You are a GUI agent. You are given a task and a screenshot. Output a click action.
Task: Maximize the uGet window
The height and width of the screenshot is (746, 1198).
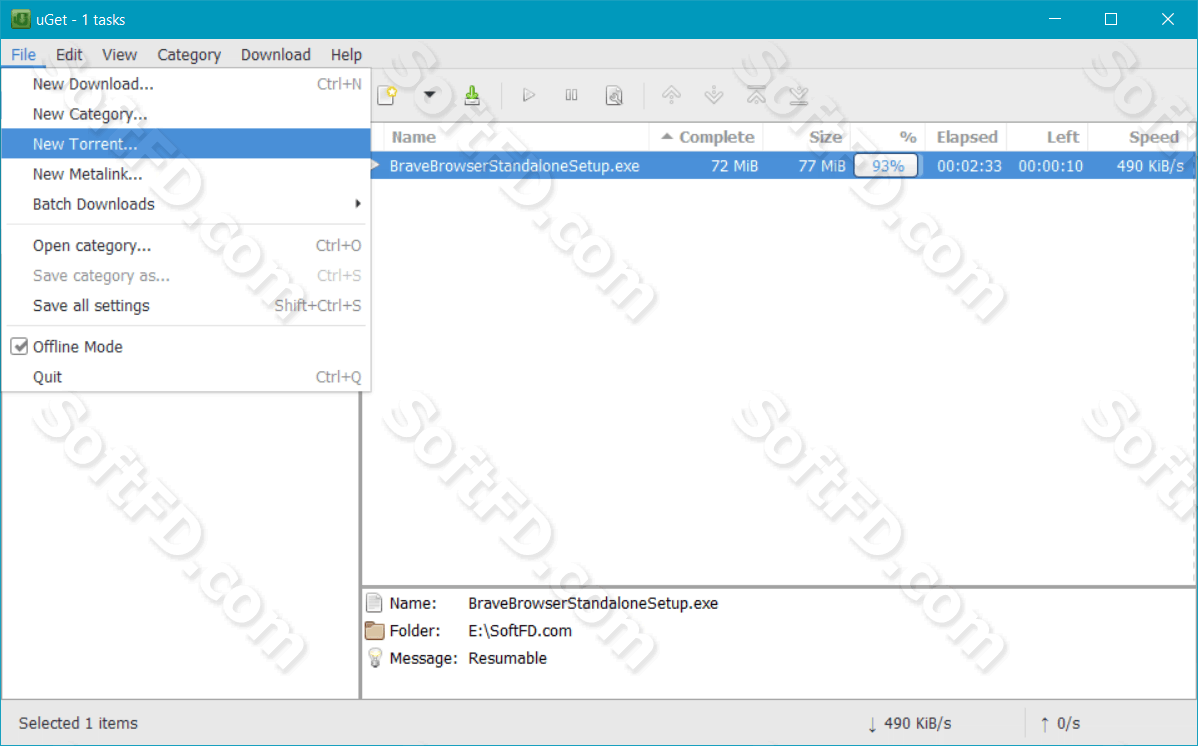(1111, 19)
